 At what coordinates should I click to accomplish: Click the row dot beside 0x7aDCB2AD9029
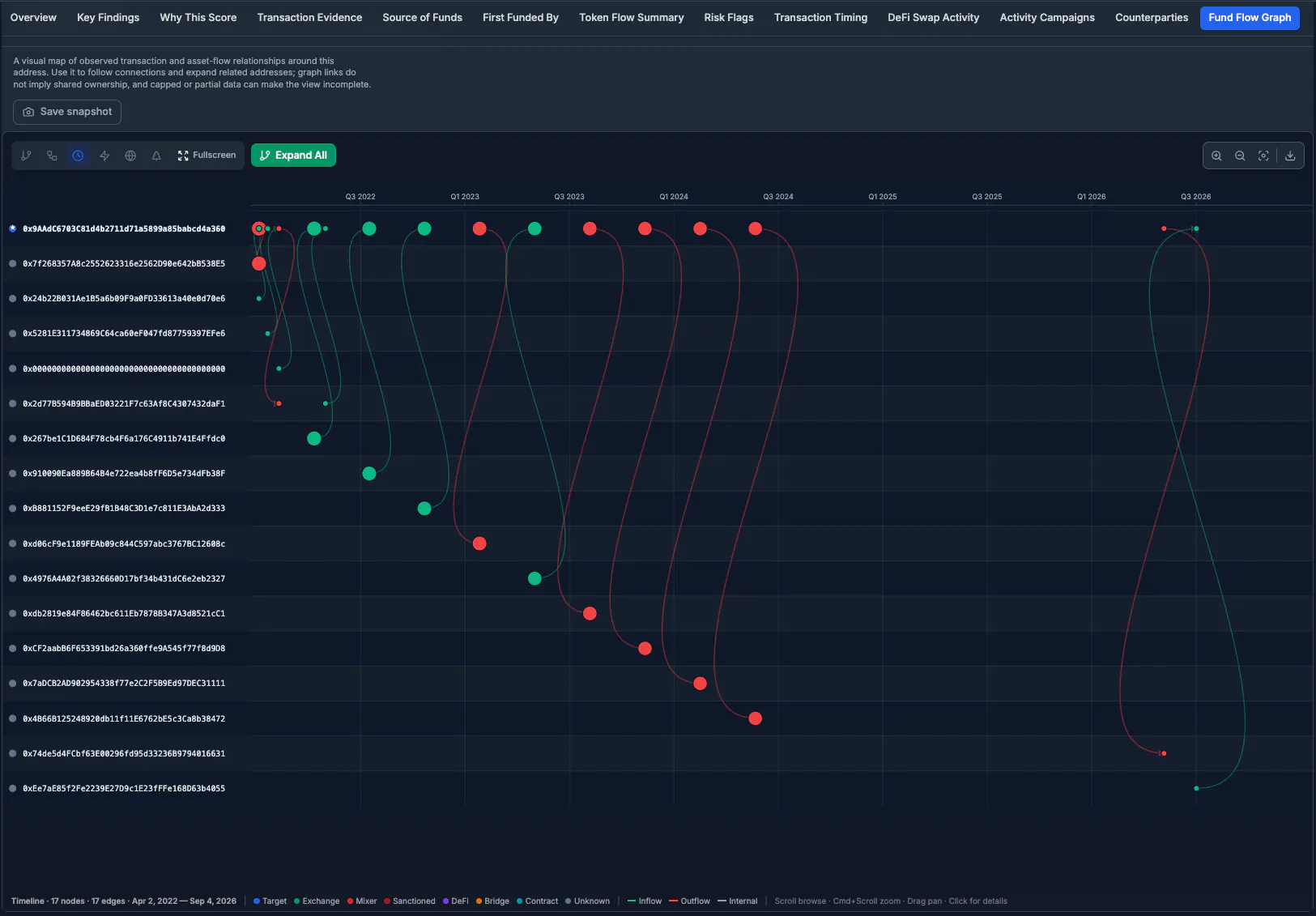click(x=13, y=684)
